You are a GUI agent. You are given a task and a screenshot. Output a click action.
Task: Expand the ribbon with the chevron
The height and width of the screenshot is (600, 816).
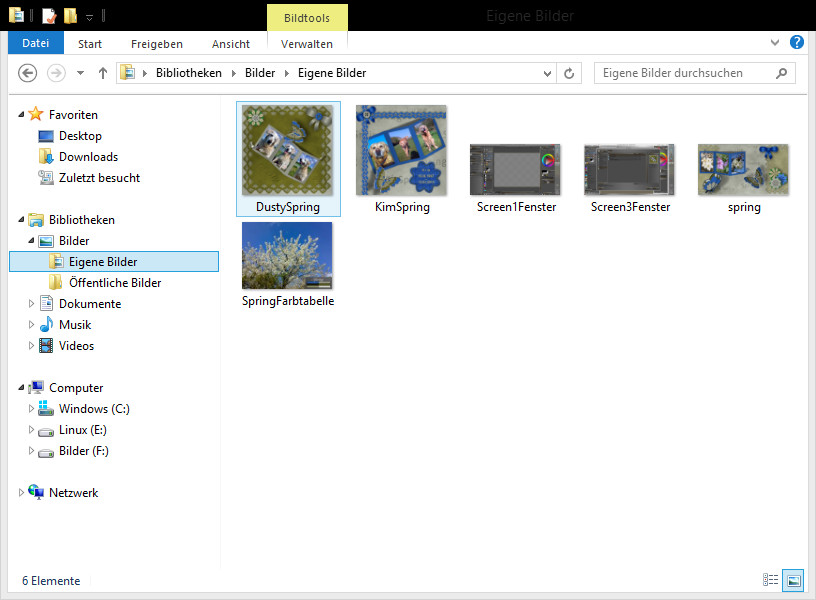pos(775,43)
